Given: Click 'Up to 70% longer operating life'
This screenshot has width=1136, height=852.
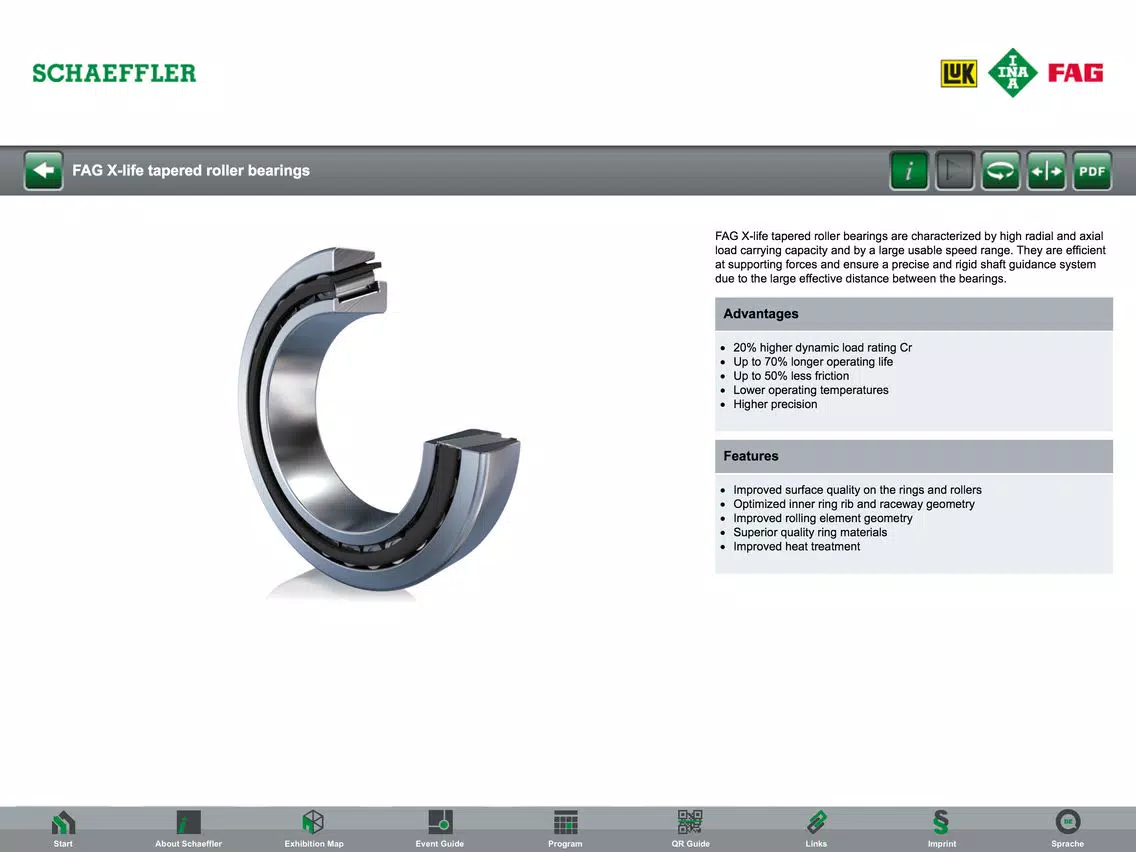Looking at the screenshot, I should [x=813, y=362].
